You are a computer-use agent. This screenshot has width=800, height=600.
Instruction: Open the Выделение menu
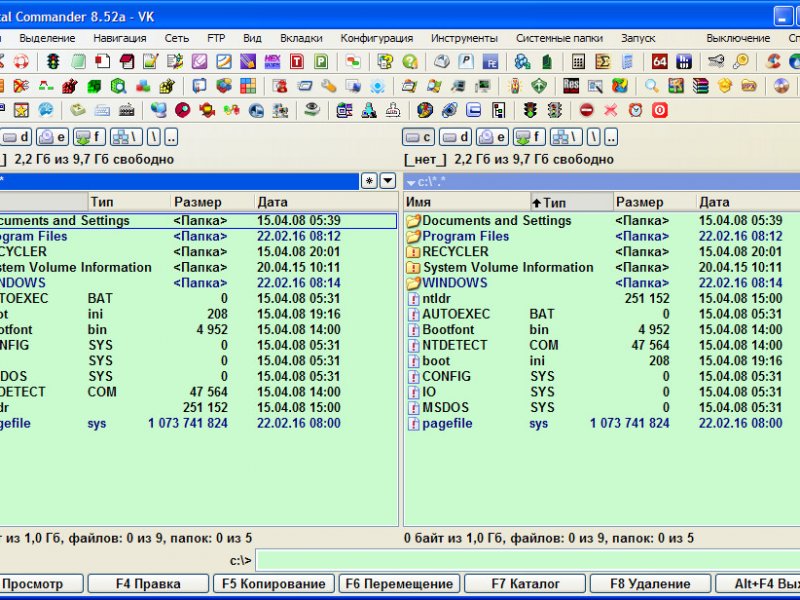click(x=47, y=38)
